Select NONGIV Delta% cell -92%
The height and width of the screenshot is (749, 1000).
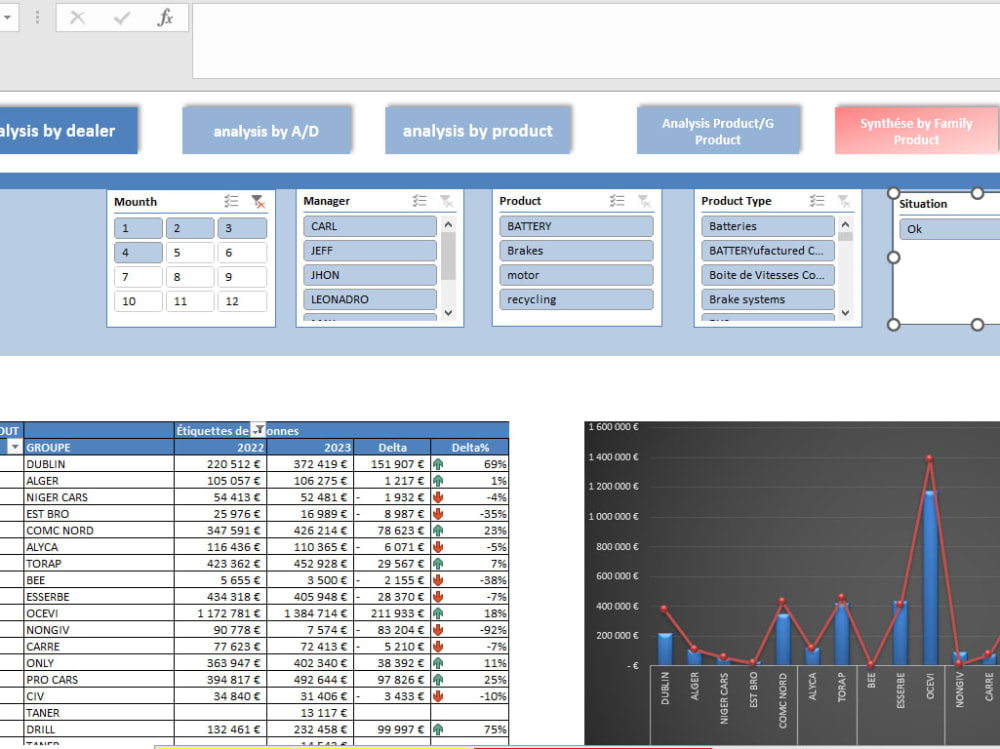click(x=469, y=630)
